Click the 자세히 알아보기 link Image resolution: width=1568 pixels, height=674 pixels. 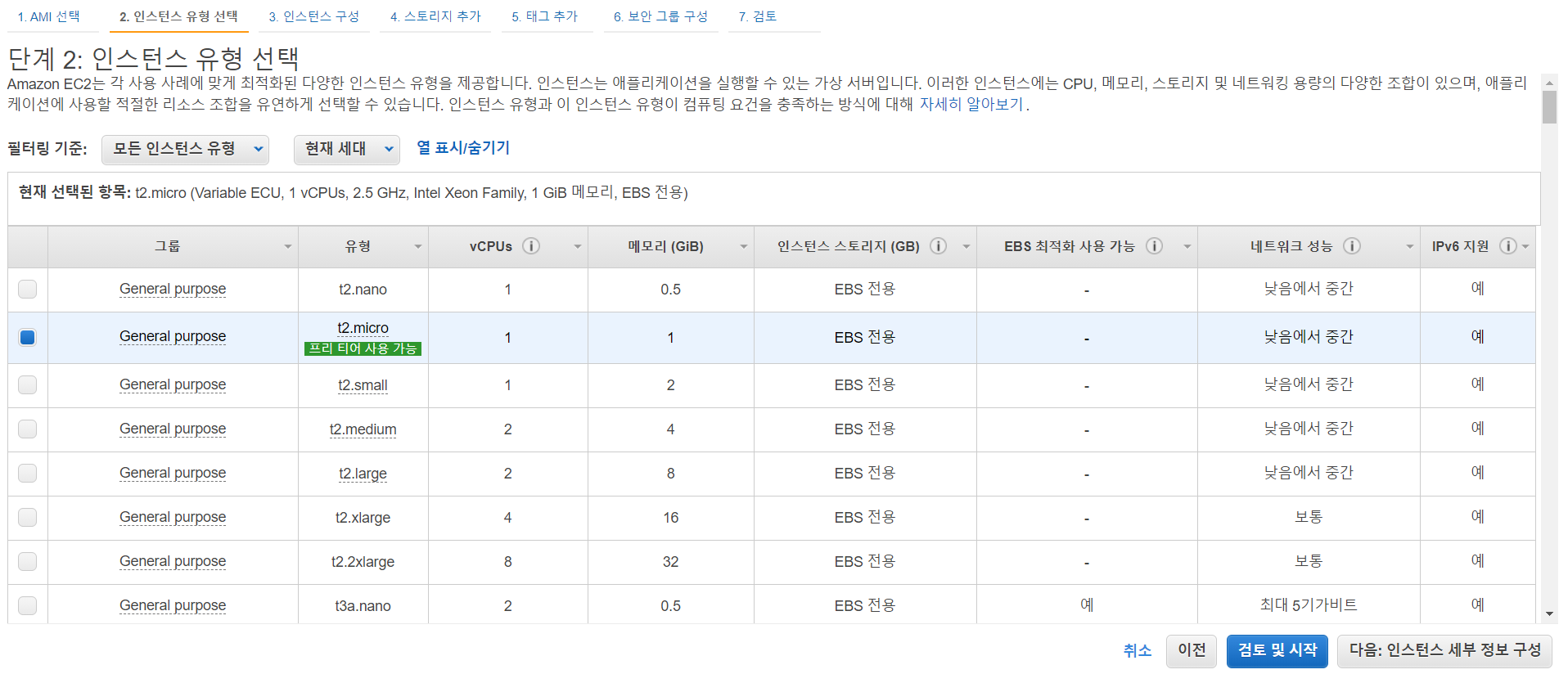pyautogui.click(x=971, y=105)
